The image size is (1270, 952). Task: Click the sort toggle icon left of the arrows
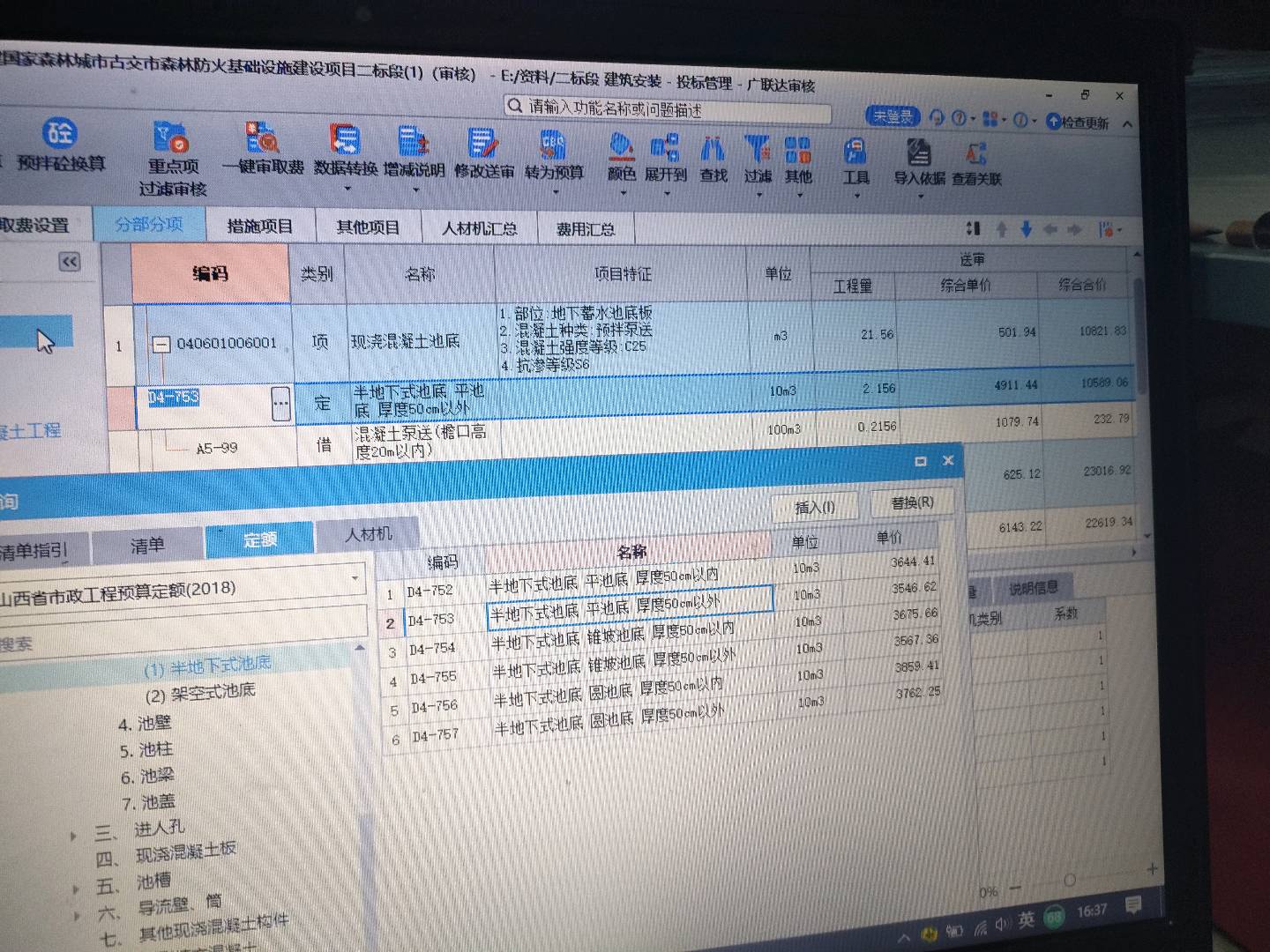click(973, 228)
